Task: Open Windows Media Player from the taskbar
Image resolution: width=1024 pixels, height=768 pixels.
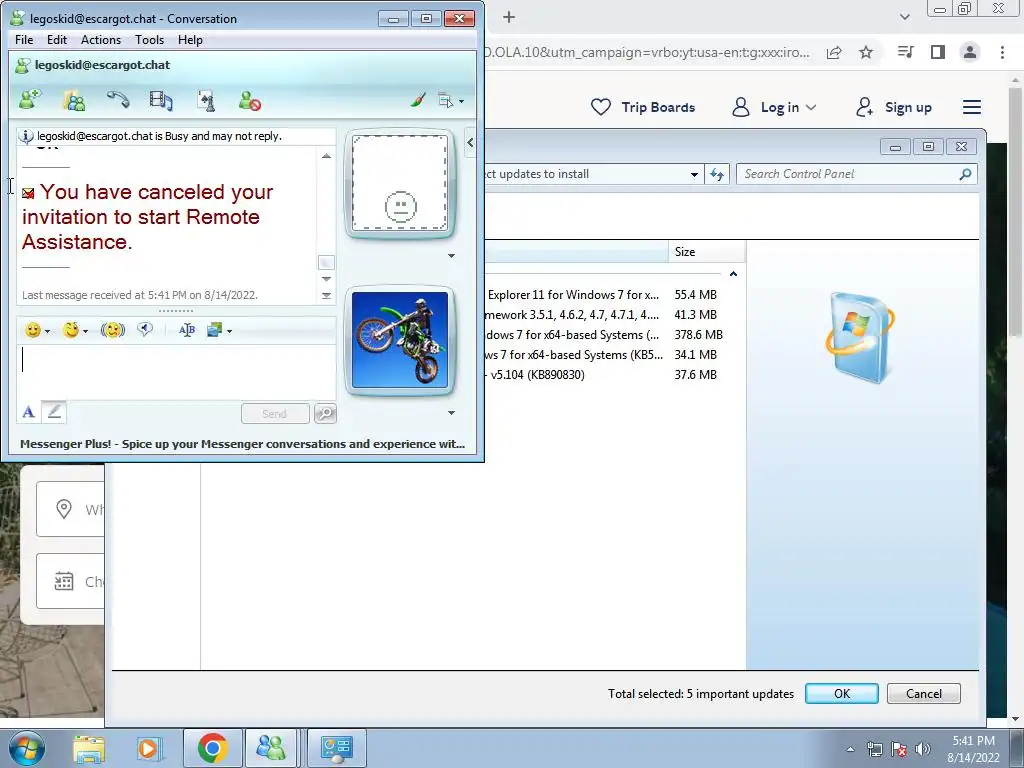Action: 148,749
